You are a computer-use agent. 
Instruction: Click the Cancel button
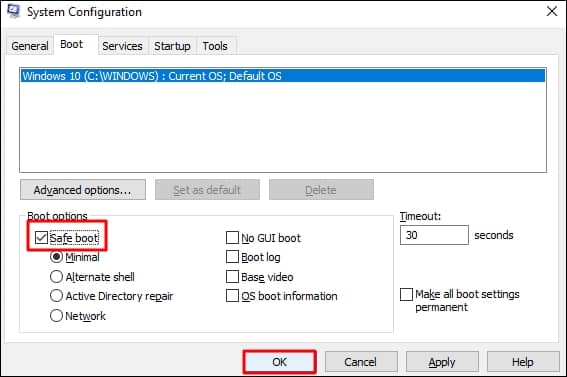(361, 362)
